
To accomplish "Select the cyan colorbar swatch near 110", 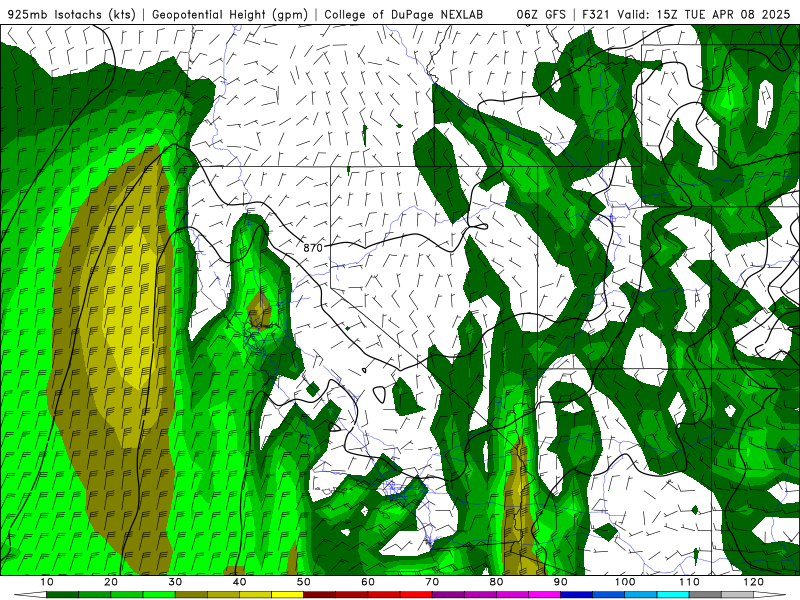I will pos(673,595).
